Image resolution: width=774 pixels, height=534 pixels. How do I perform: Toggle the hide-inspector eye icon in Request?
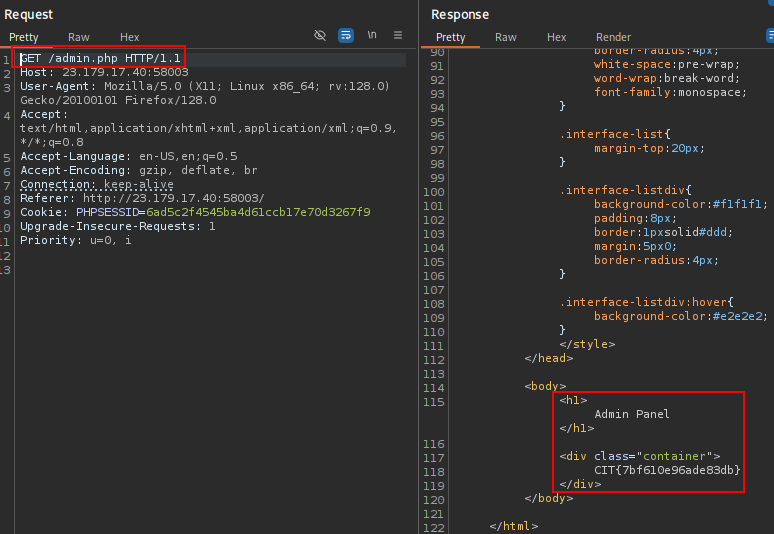[x=320, y=35]
